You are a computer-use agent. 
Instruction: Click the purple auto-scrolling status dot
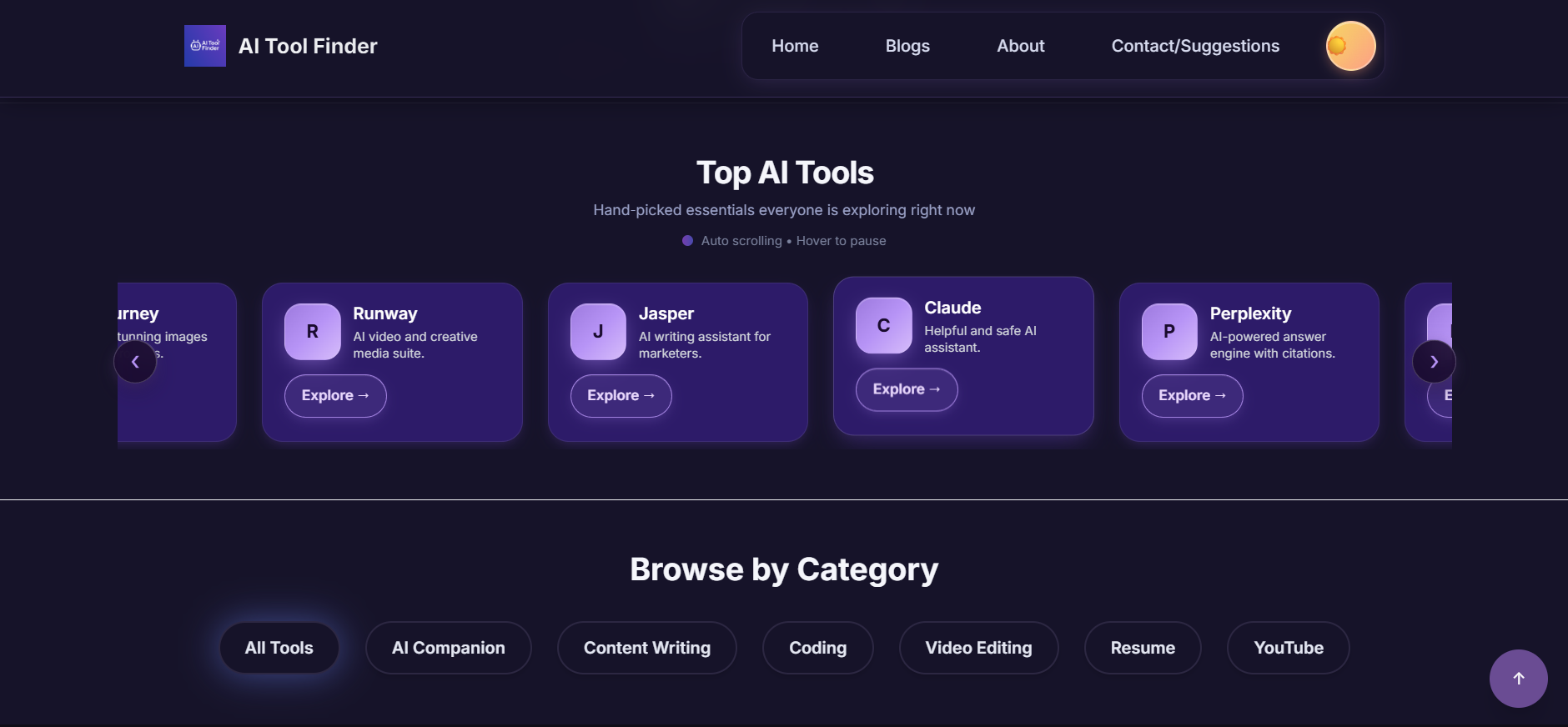click(687, 241)
